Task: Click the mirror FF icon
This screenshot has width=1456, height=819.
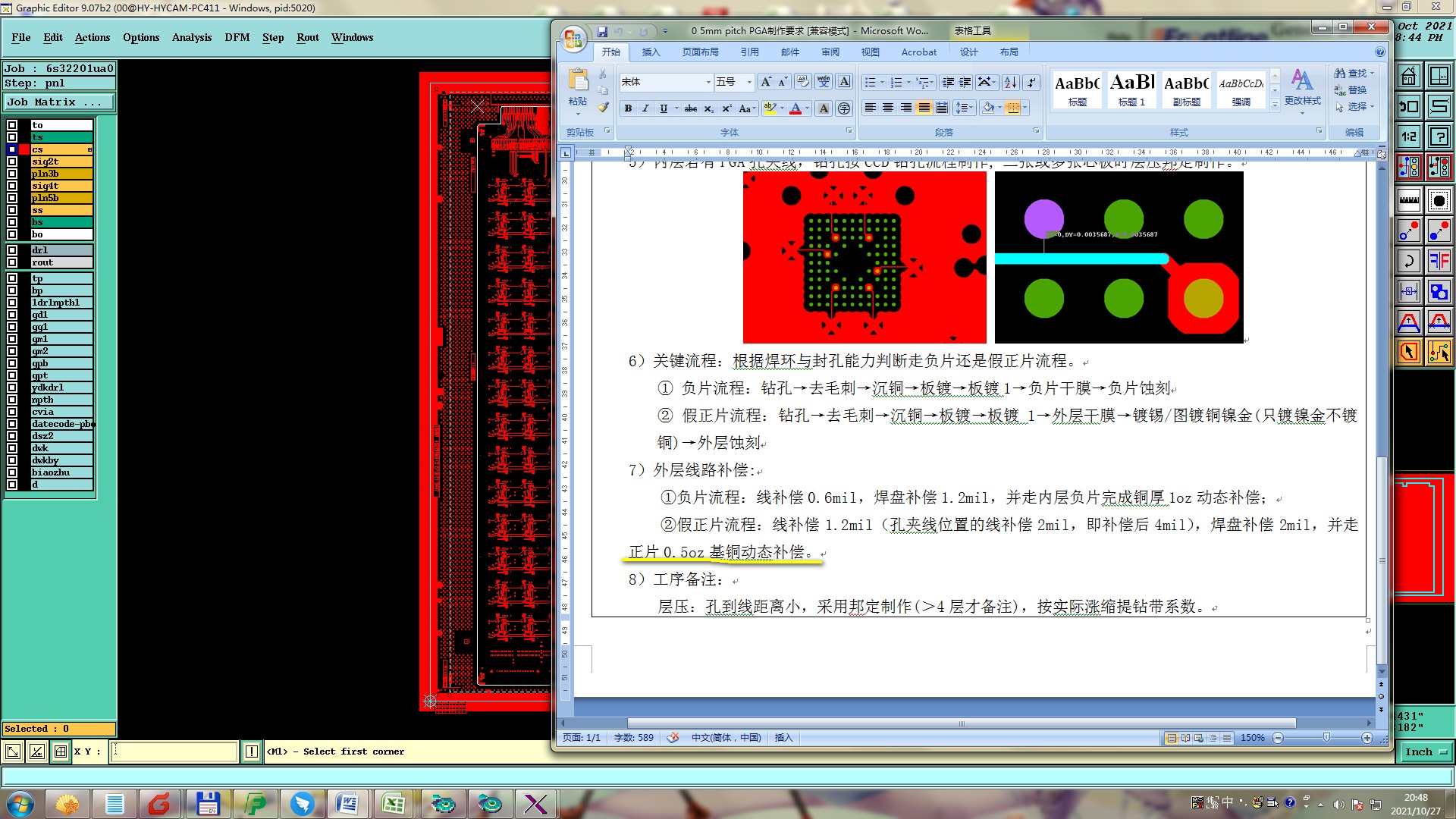Action: [1439, 262]
